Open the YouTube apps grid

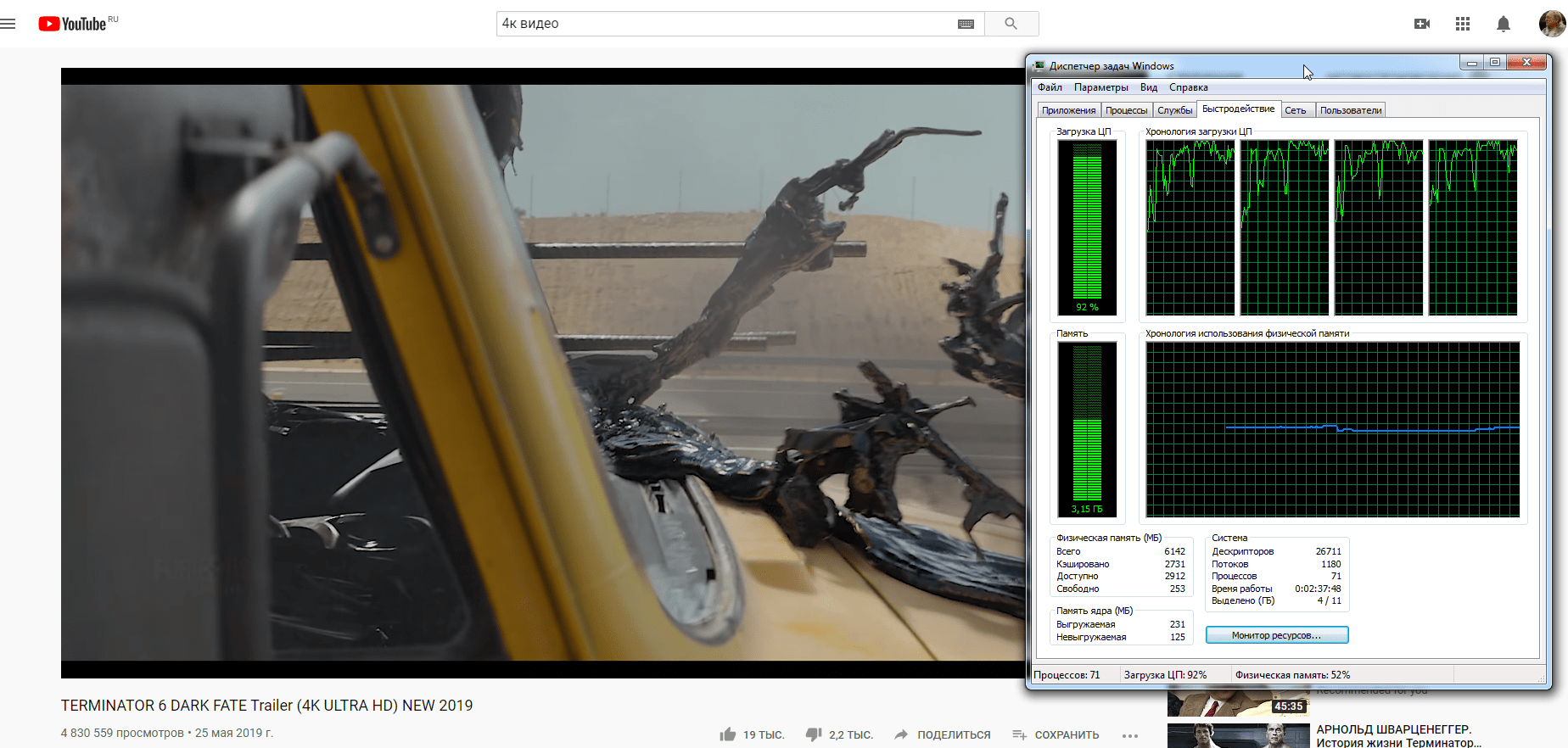(x=1463, y=24)
